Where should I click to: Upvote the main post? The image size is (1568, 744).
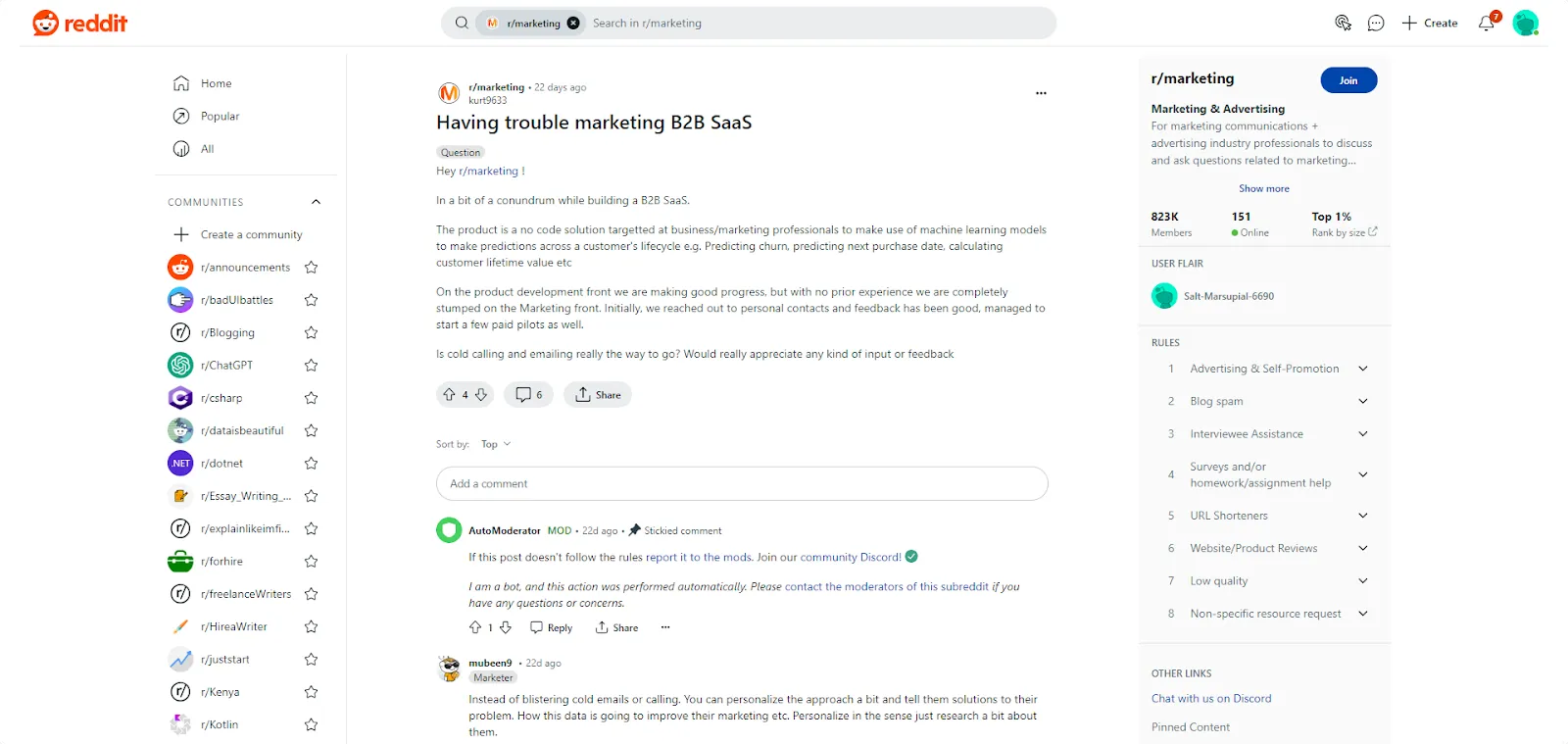pyautogui.click(x=449, y=394)
